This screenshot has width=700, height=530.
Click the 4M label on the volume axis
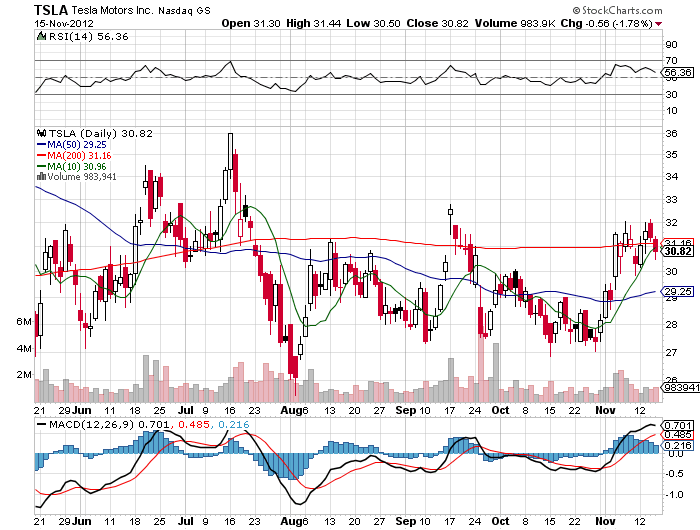(24, 348)
